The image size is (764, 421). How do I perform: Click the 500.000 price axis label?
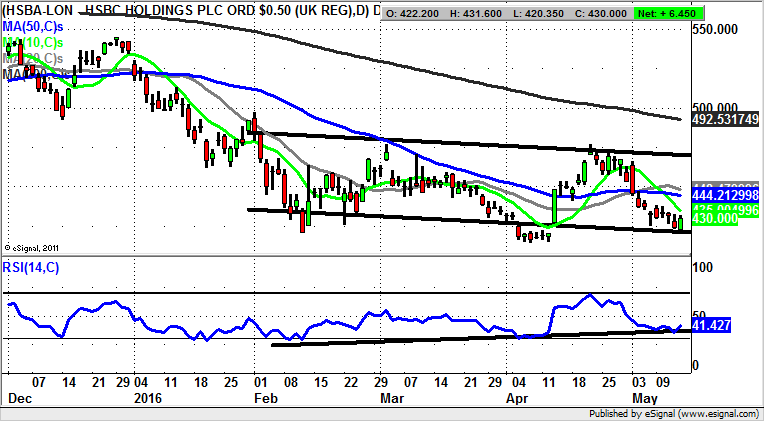720,108
